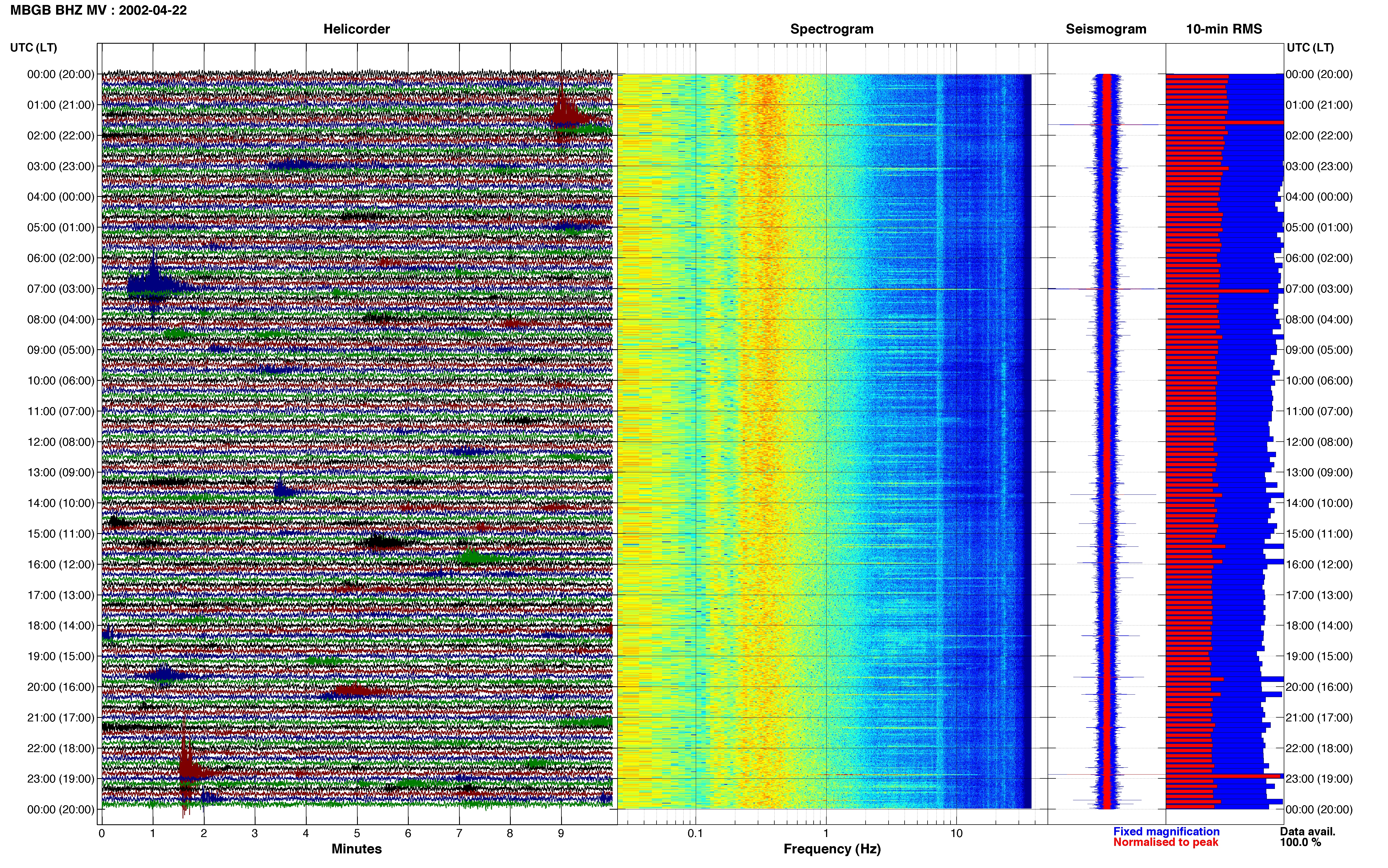The width and height of the screenshot is (1388, 868).
Task: Click the left 'UTC (LT)' axis label
Action: [33, 48]
